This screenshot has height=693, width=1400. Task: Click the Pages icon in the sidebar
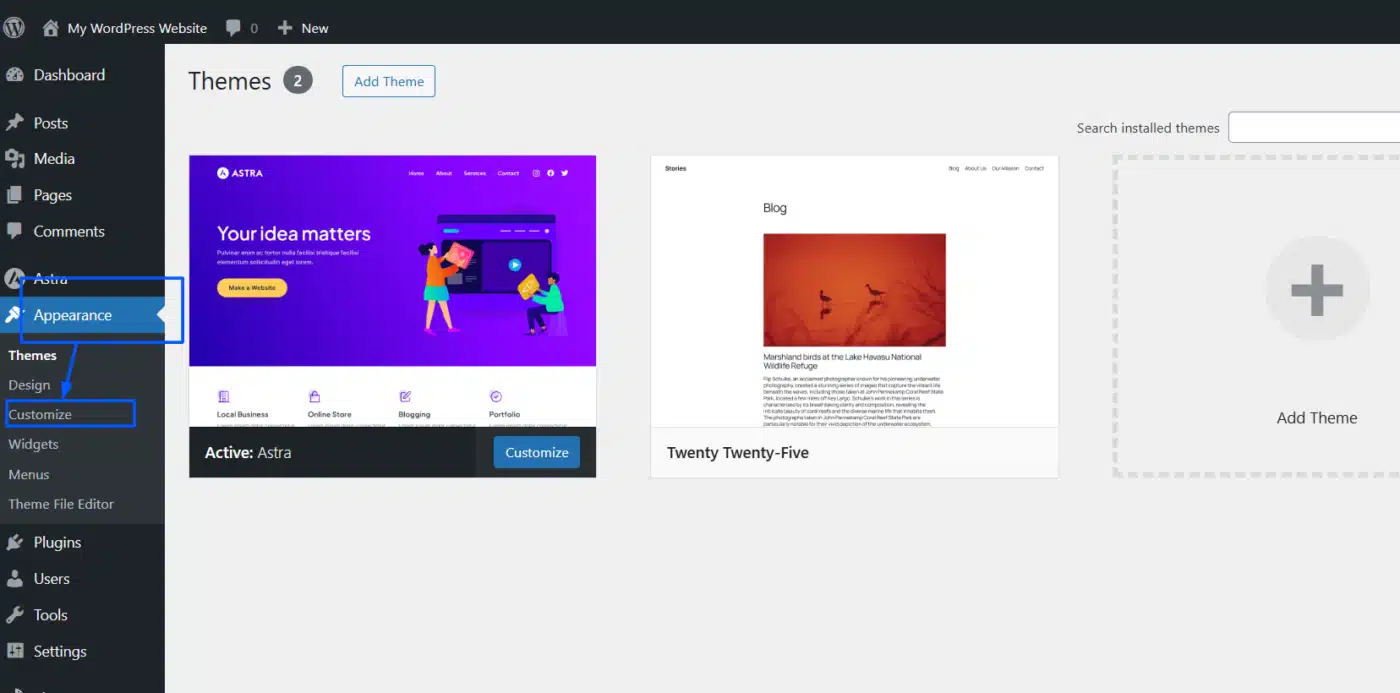15,195
